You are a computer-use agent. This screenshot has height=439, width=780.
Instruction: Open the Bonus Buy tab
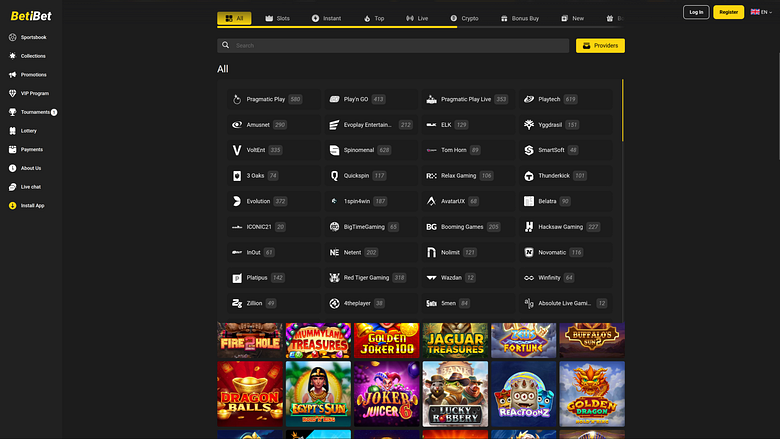(x=520, y=18)
